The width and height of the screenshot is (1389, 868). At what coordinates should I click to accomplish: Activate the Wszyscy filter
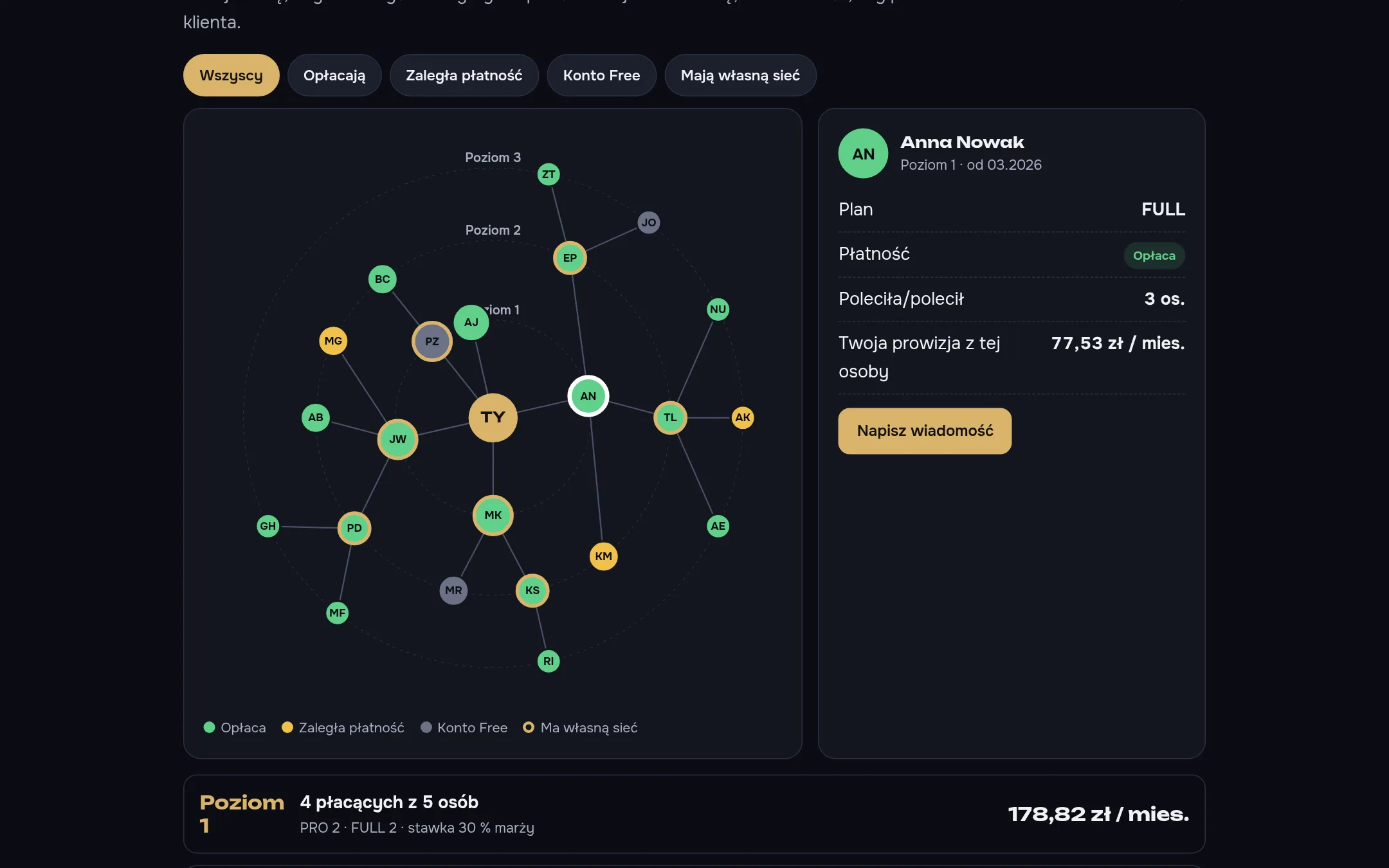pos(231,75)
